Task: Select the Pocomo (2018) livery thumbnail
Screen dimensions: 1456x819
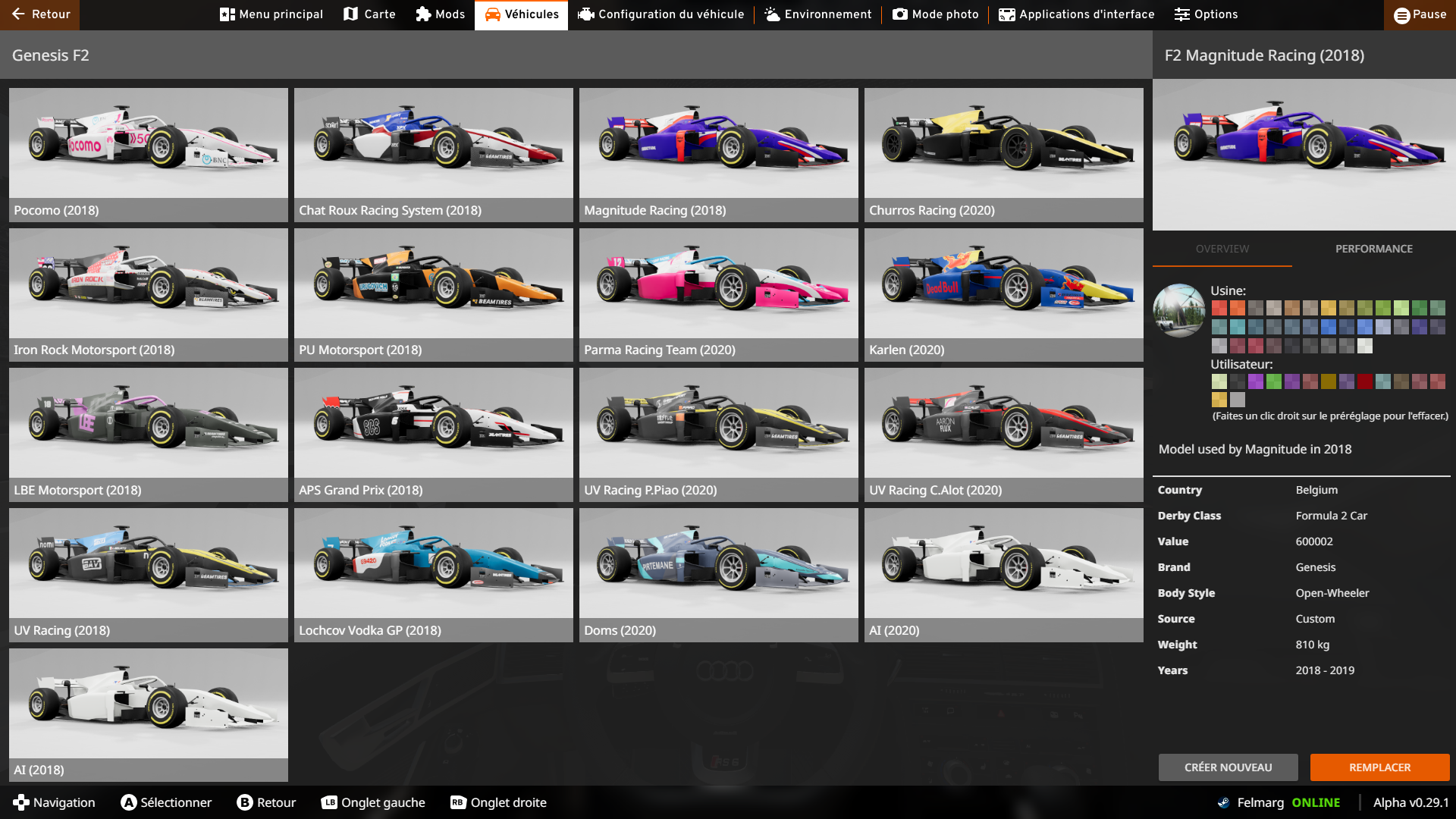Action: click(149, 155)
